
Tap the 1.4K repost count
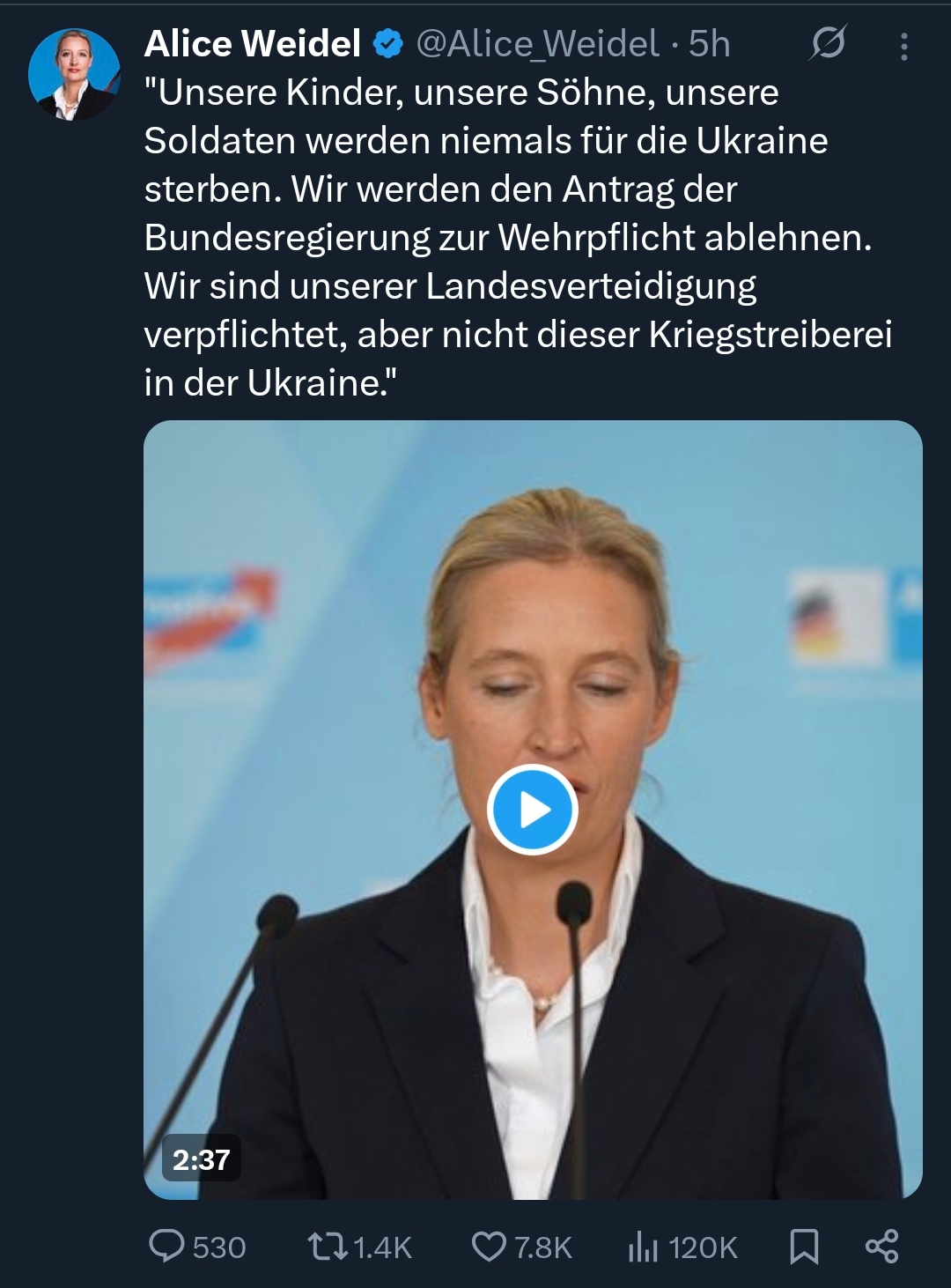(x=382, y=1247)
